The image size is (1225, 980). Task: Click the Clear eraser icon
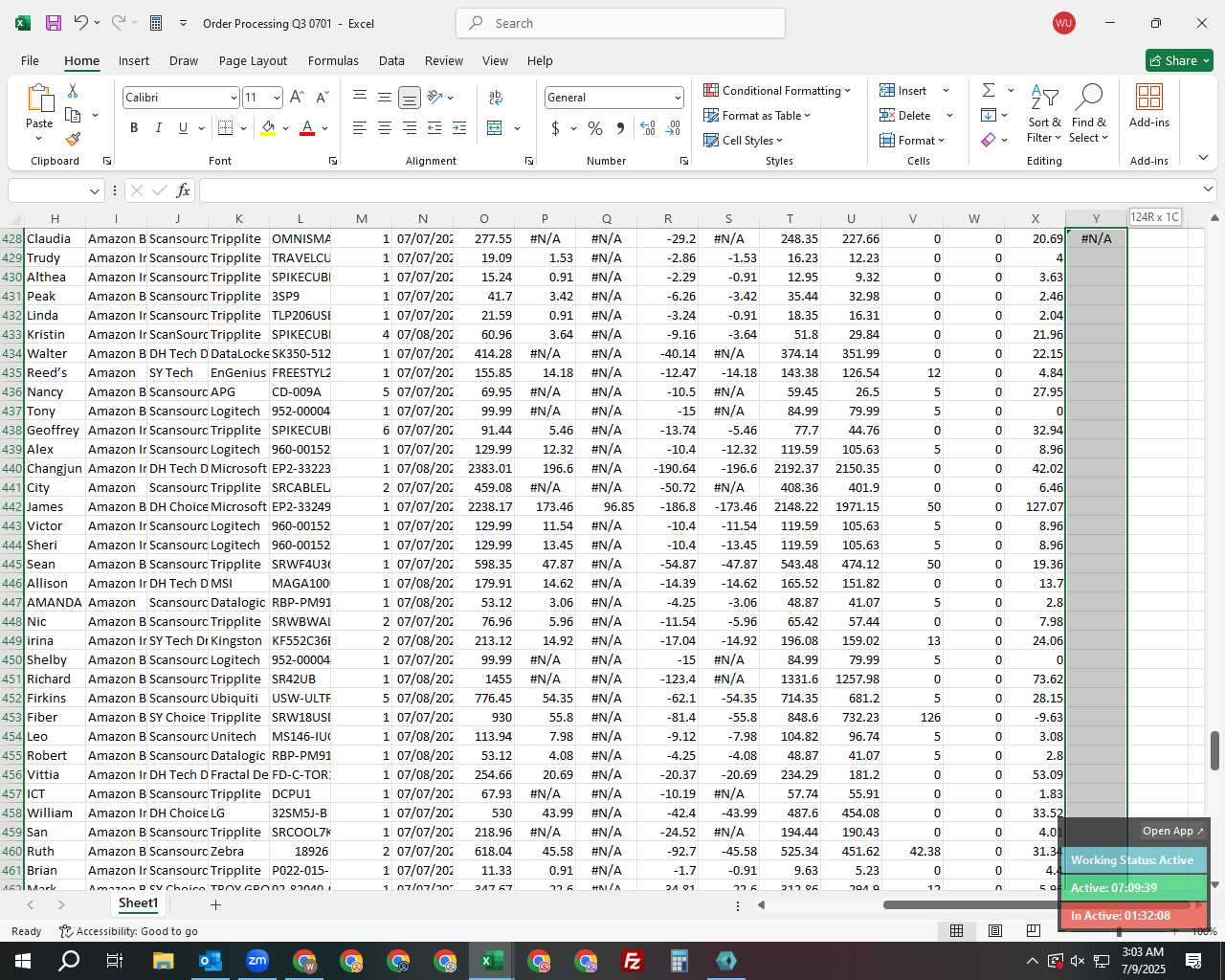coord(989,140)
